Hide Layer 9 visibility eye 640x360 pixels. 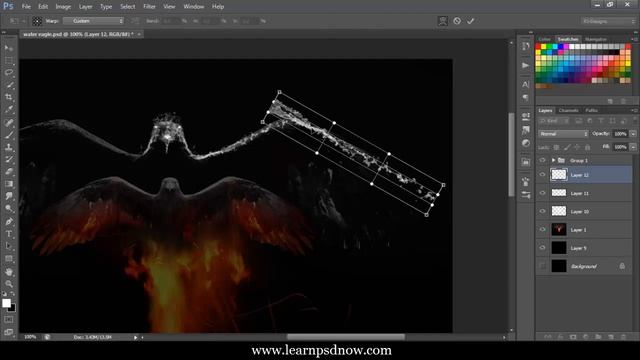click(x=542, y=248)
